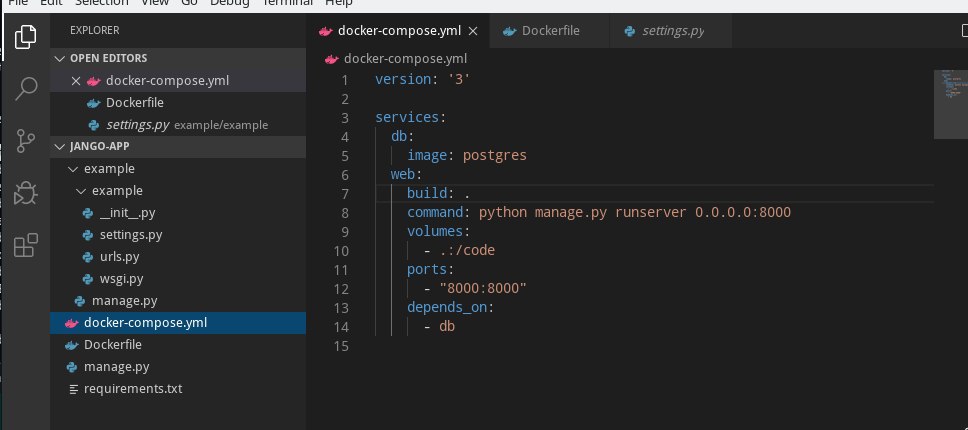Open wsgi.py in file tree

[178, 279]
